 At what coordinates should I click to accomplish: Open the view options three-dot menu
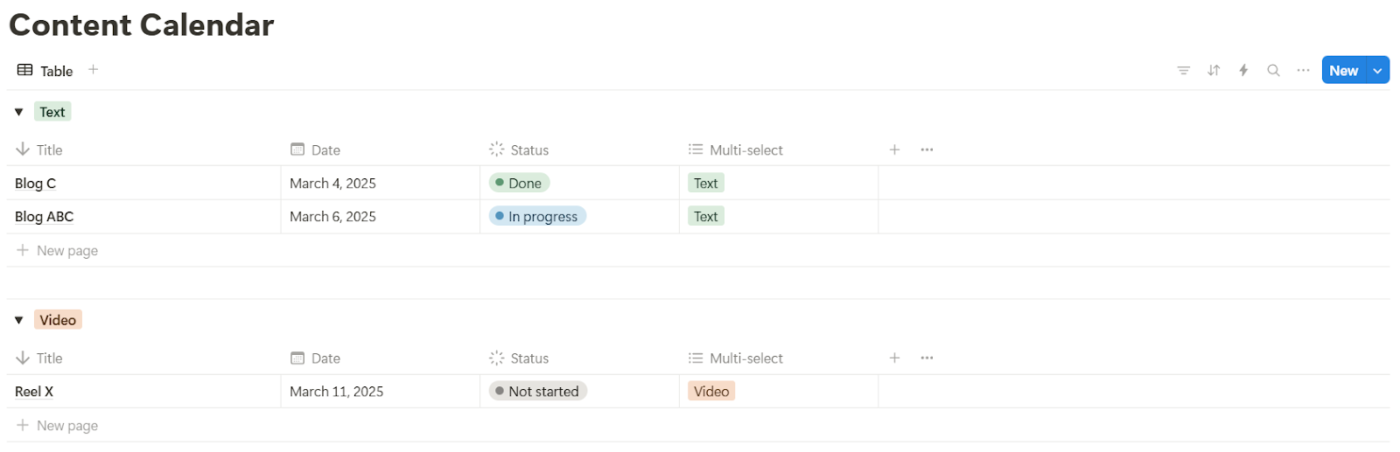[1303, 71]
